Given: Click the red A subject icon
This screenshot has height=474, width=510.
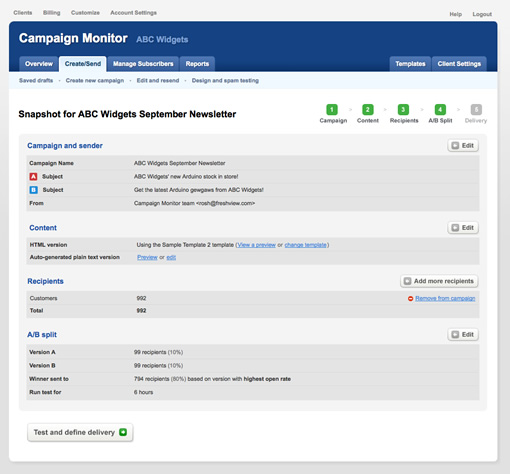Looking at the screenshot, I should [33, 177].
